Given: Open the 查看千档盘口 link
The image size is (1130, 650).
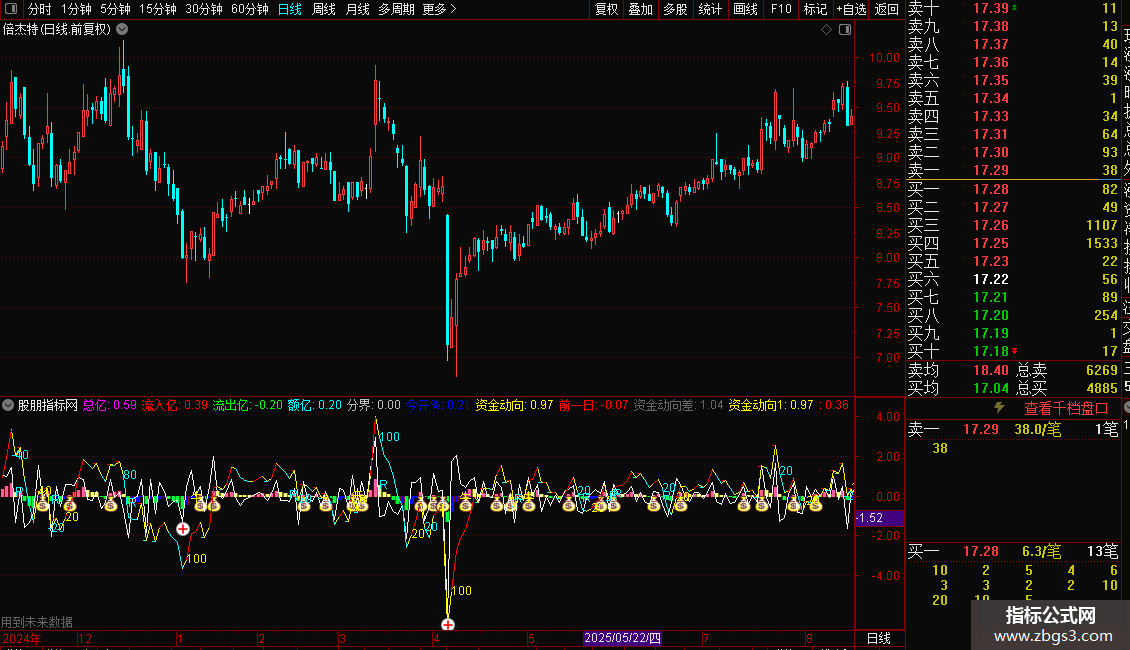Looking at the screenshot, I should pos(1066,408).
